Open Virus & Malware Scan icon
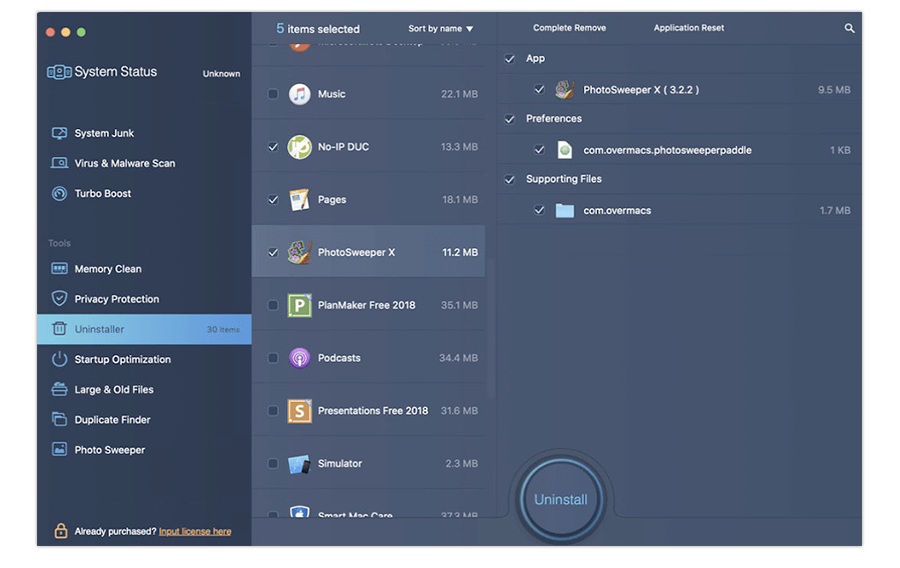The width and height of the screenshot is (900, 568). [59, 163]
